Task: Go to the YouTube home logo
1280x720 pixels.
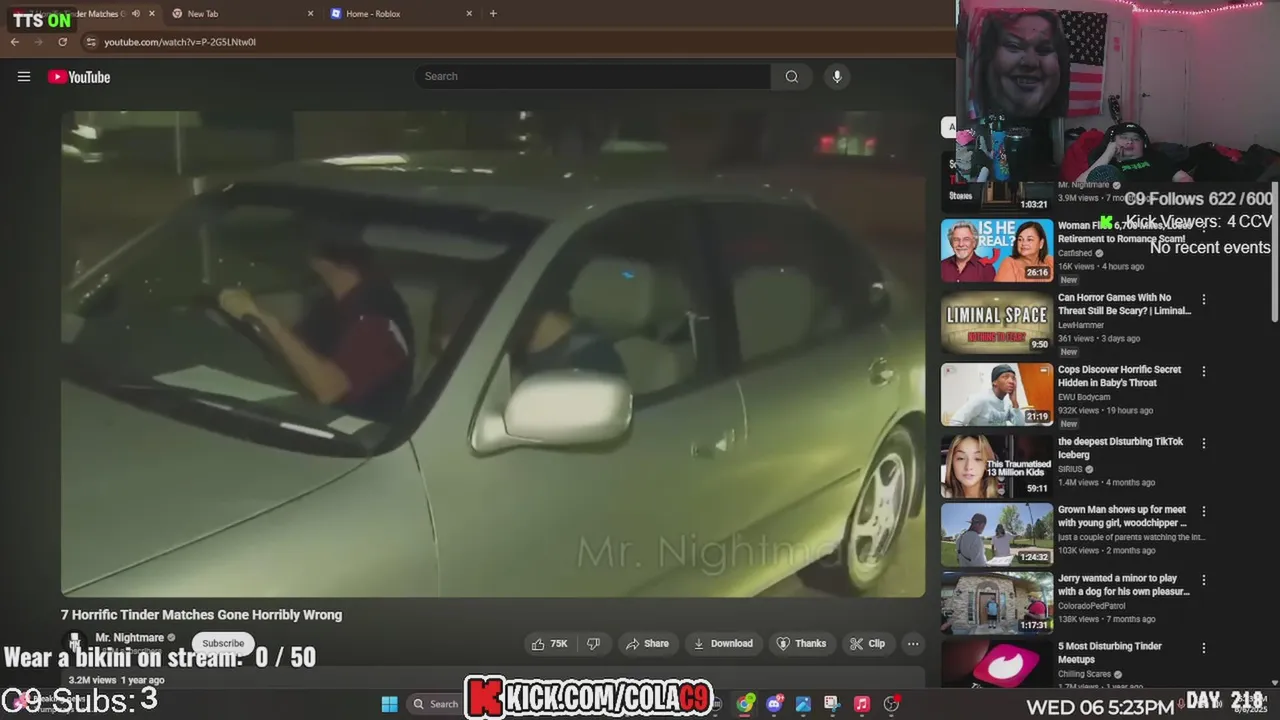Action: [79, 77]
